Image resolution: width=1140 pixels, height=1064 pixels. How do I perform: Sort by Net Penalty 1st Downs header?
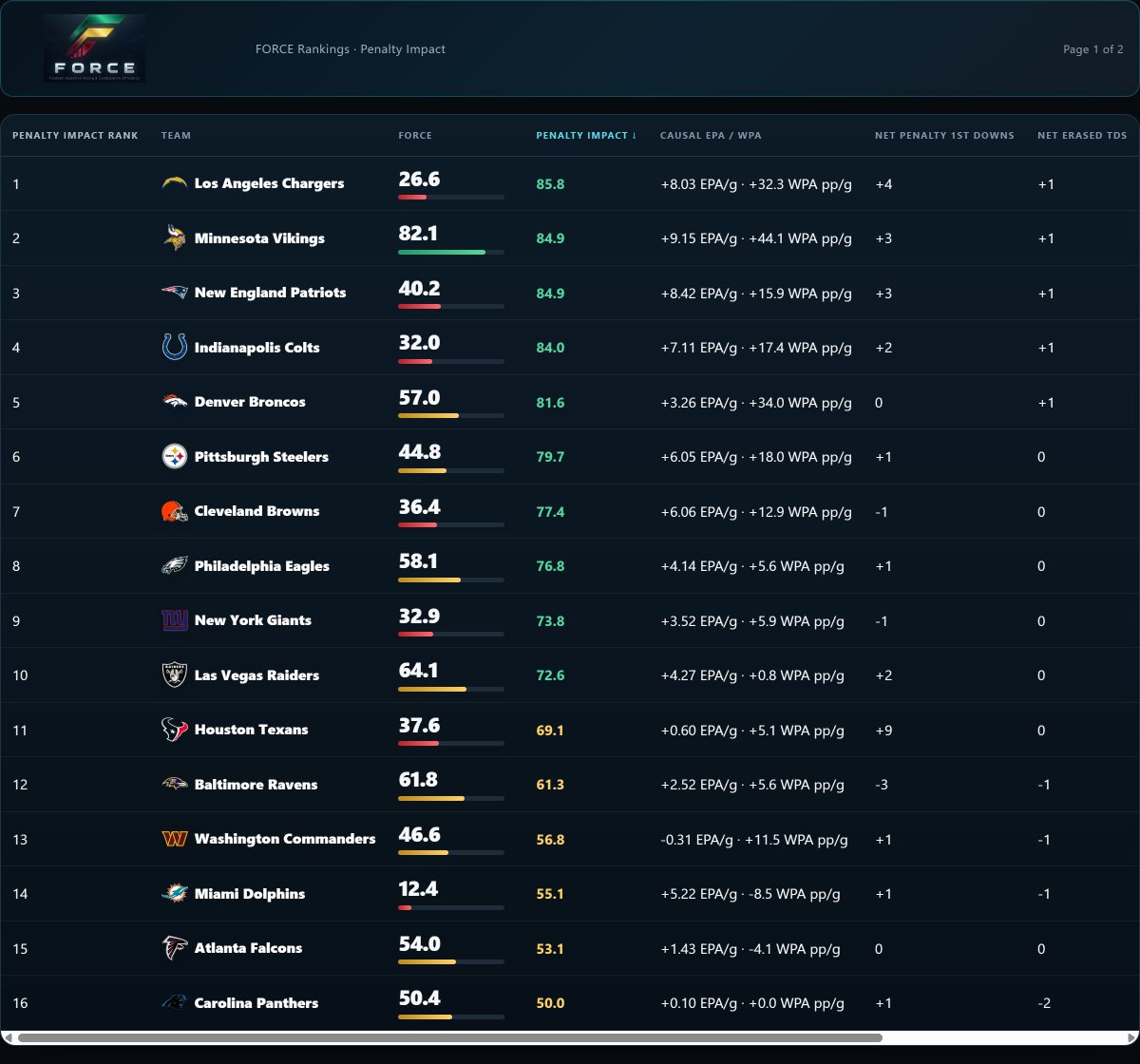pos(944,136)
